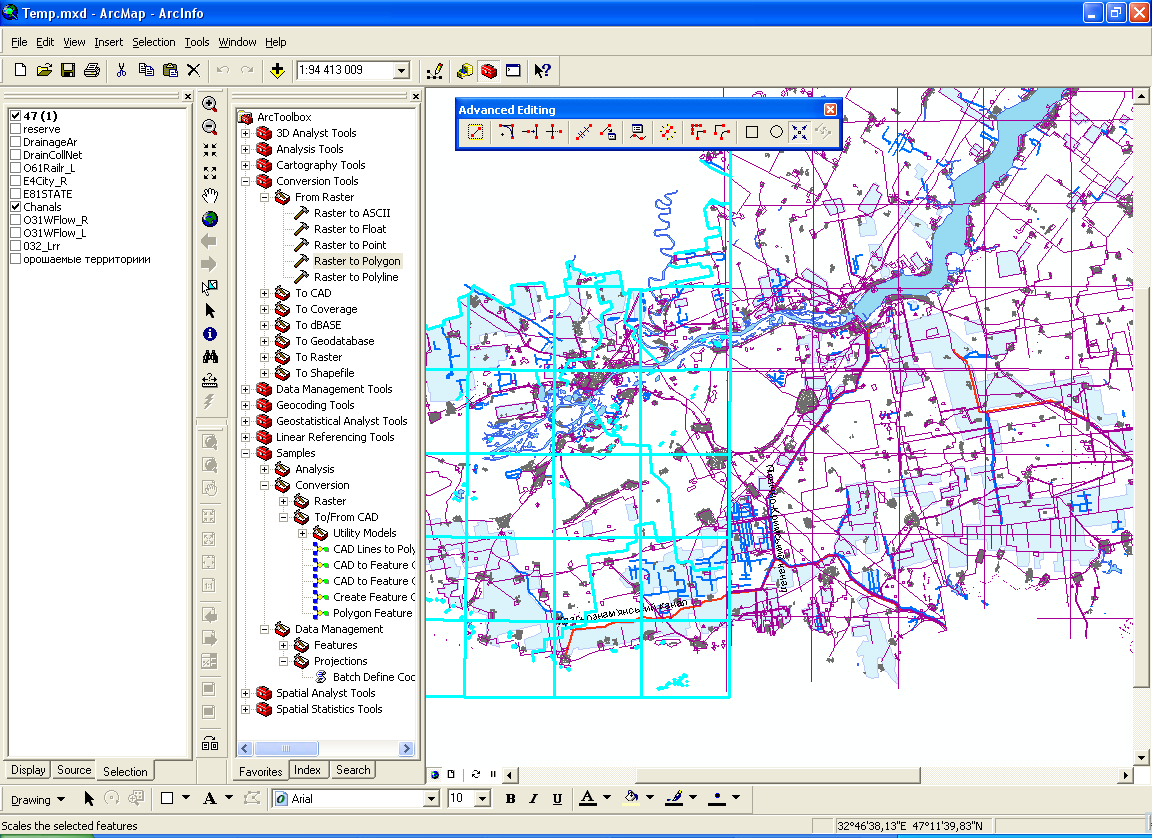1152x838 pixels.
Task: Open the font size dropdown
Action: tap(483, 798)
